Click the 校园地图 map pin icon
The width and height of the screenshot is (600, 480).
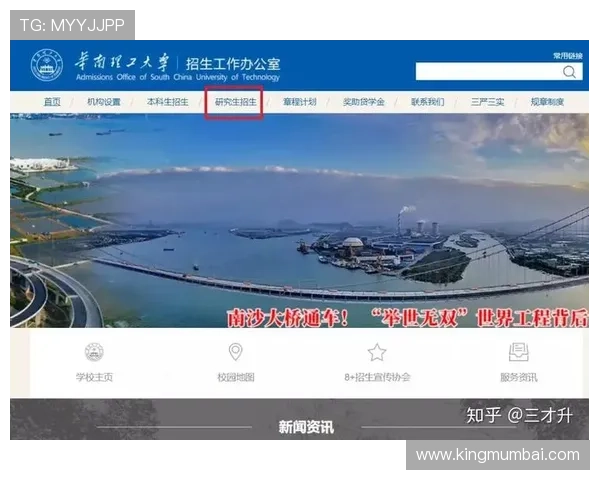[x=235, y=352]
